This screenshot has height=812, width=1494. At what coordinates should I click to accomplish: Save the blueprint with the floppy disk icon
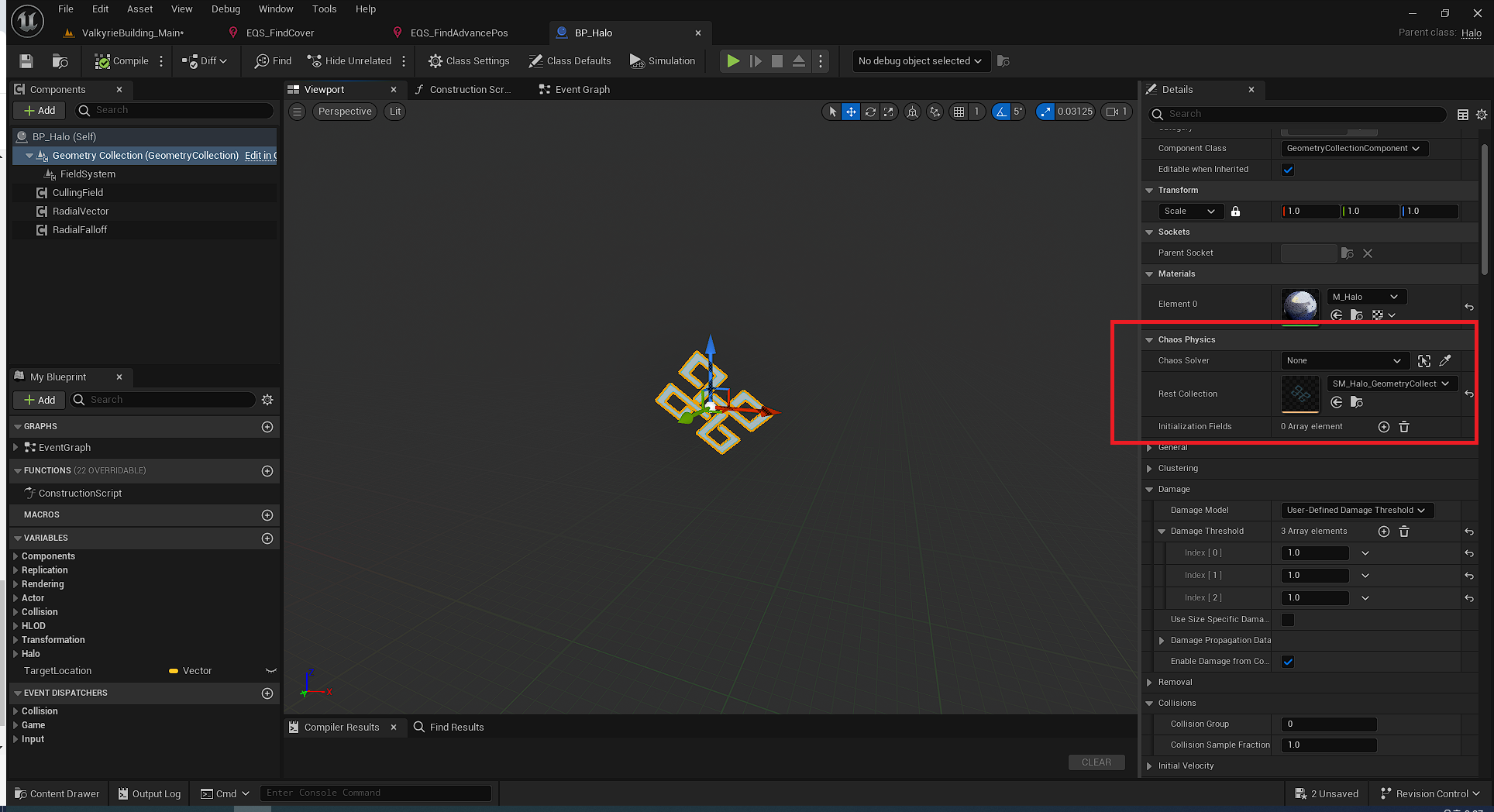[26, 61]
